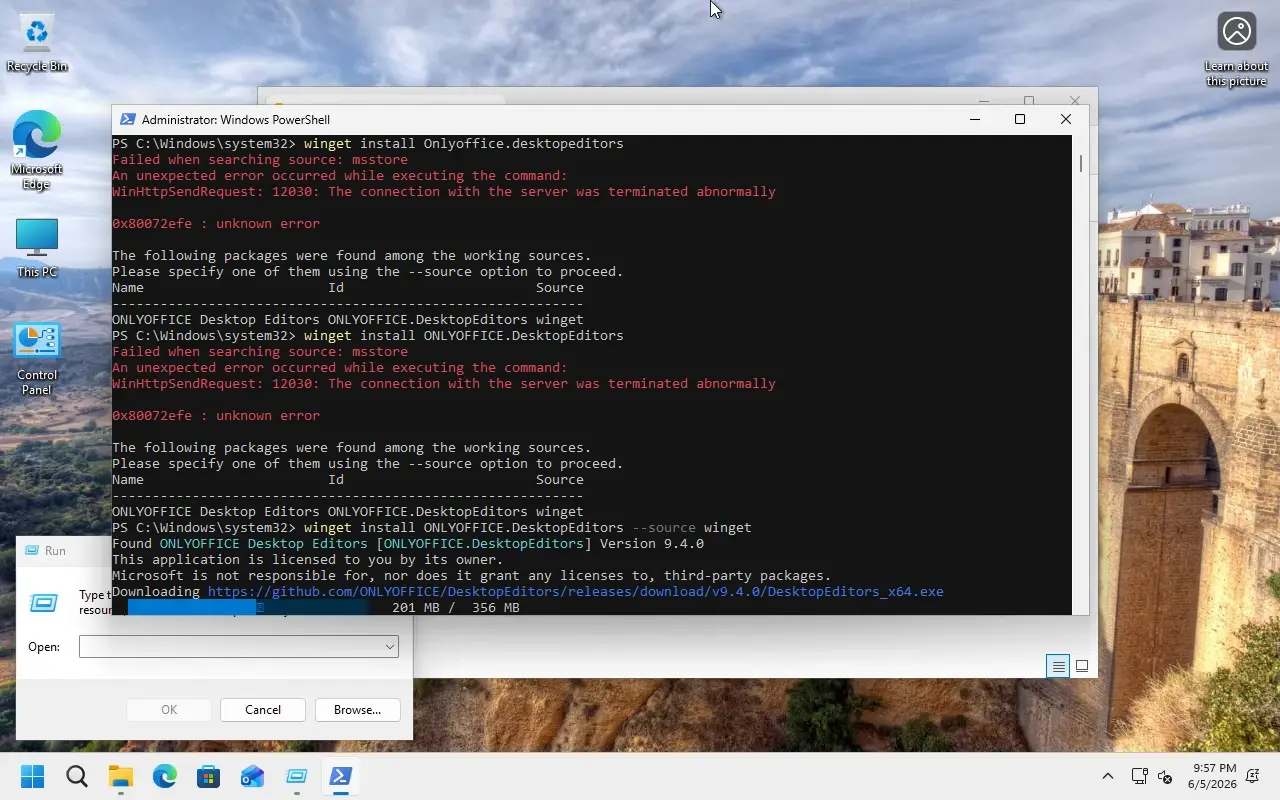Launch Microsoft Edge from the taskbar
This screenshot has width=1280, height=800.
(x=165, y=776)
